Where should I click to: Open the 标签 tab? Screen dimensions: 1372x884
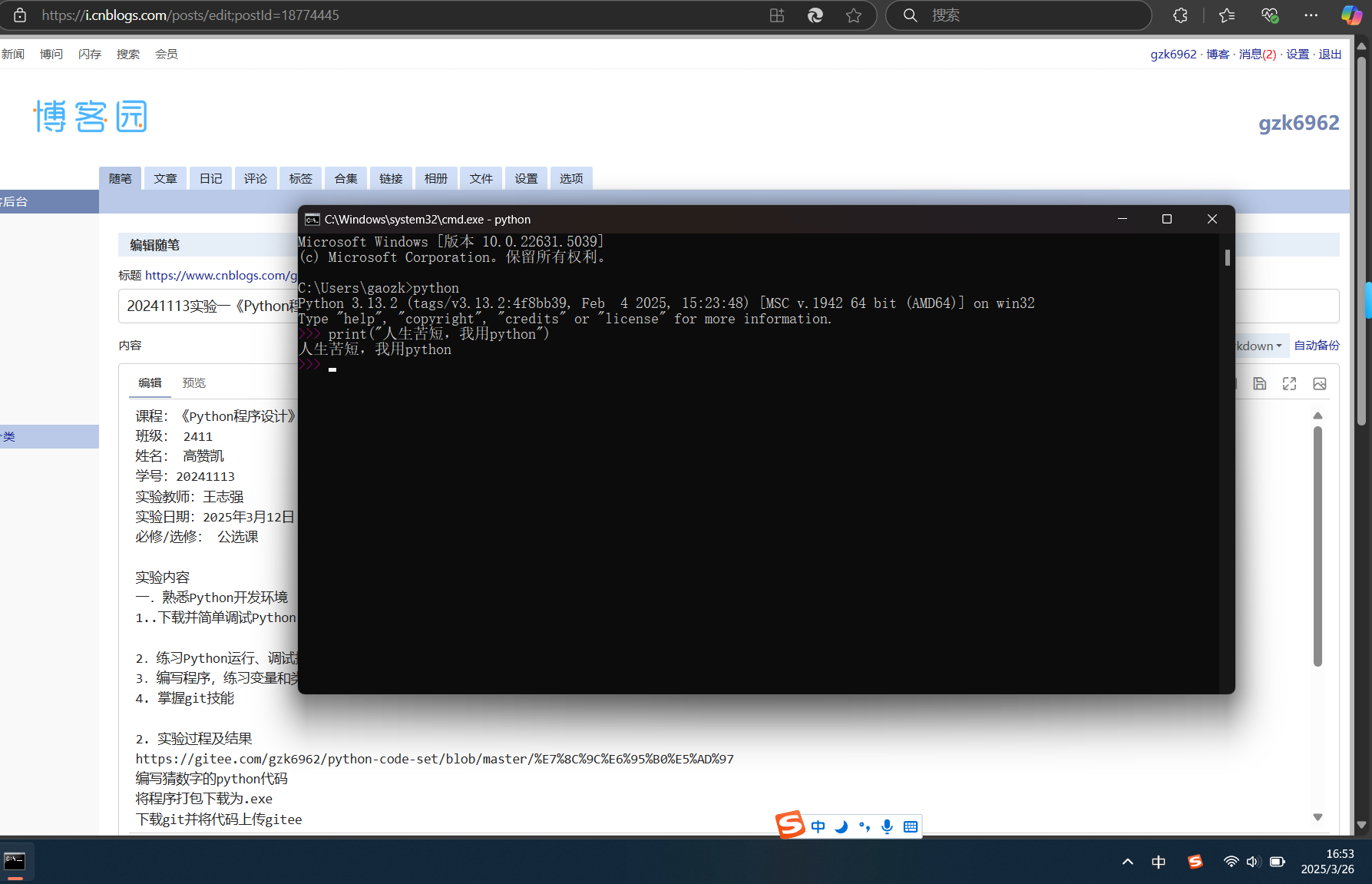click(x=301, y=178)
